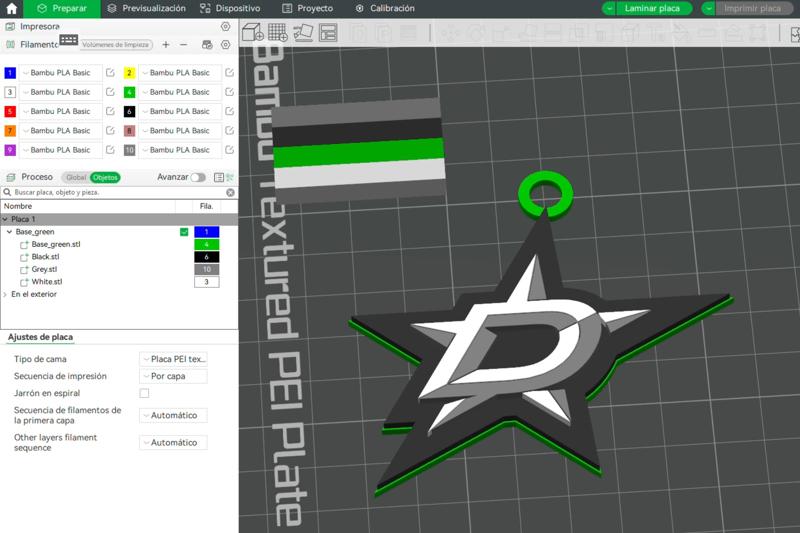Go to the home screen icon

click(11, 9)
